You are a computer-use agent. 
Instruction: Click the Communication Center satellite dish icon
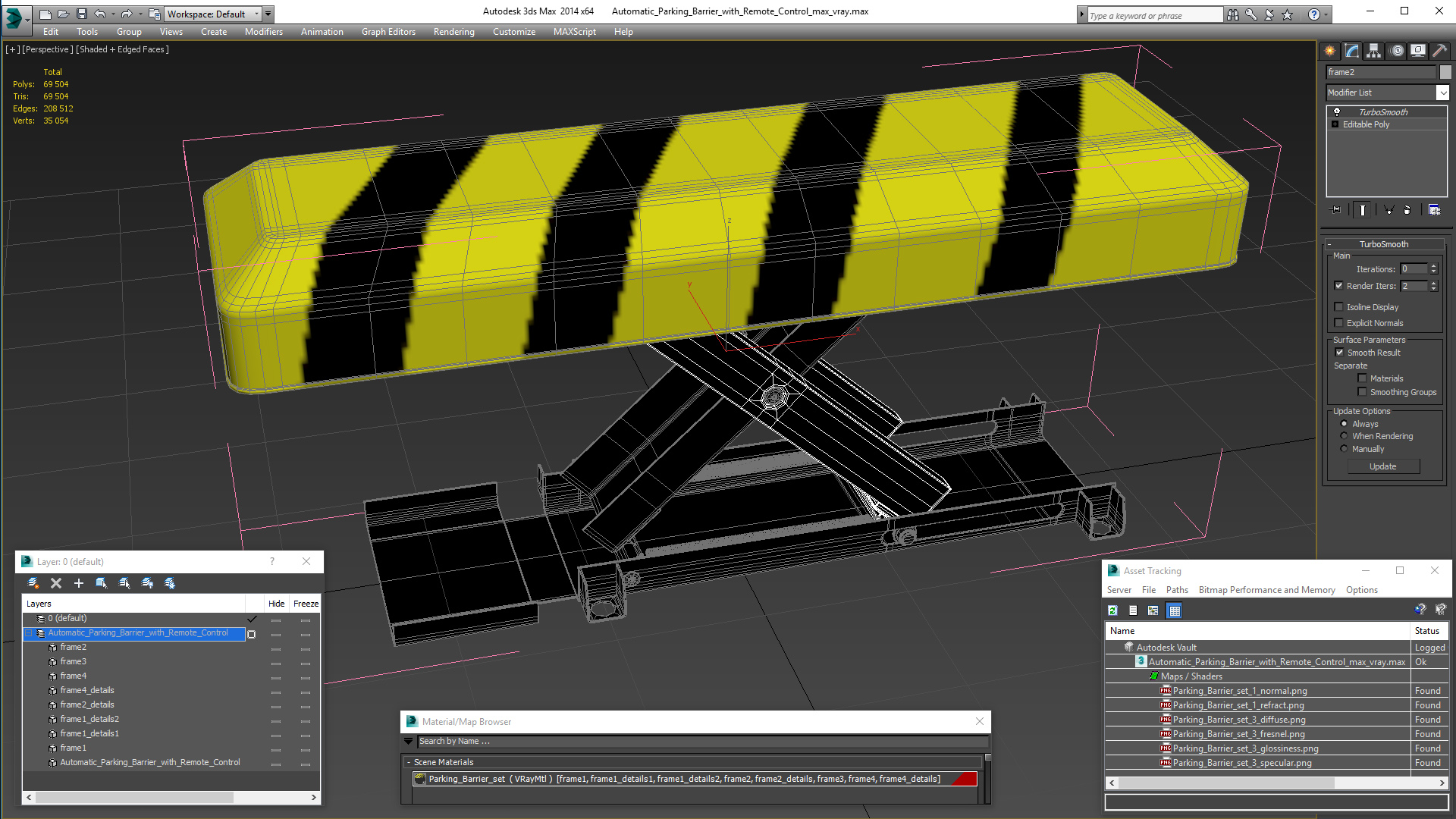[1269, 14]
